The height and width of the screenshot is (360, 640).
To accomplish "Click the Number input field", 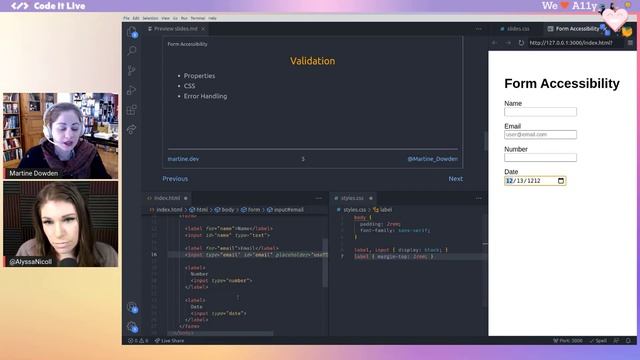I will click(x=540, y=158).
